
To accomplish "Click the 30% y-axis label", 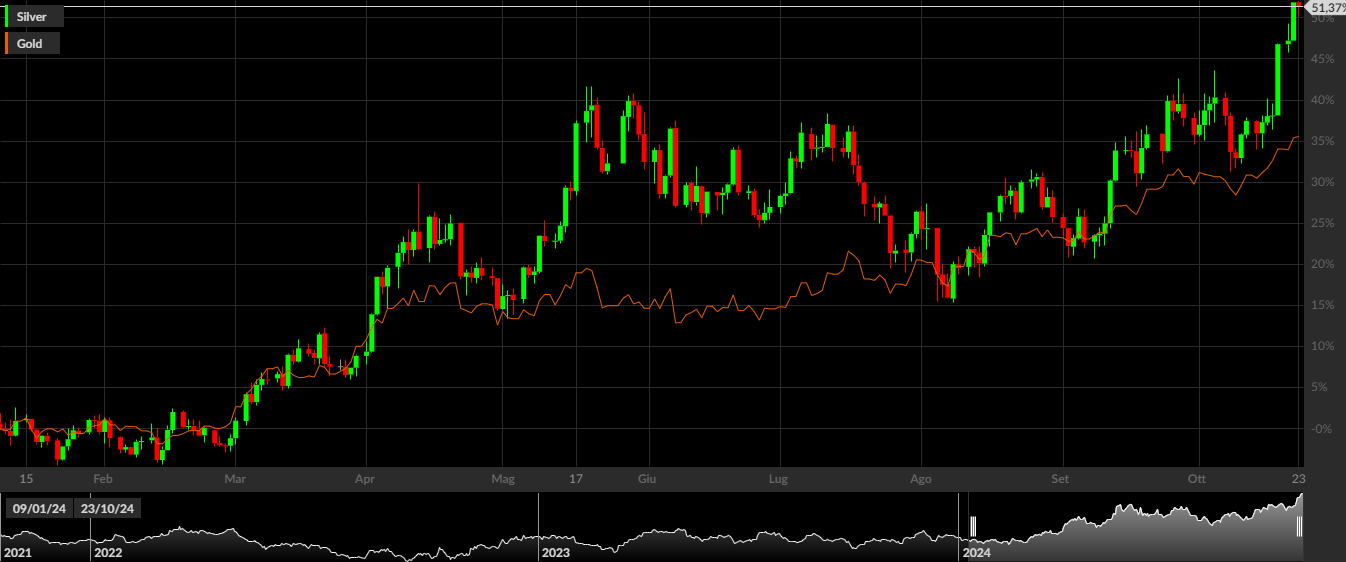I will click(1322, 182).
